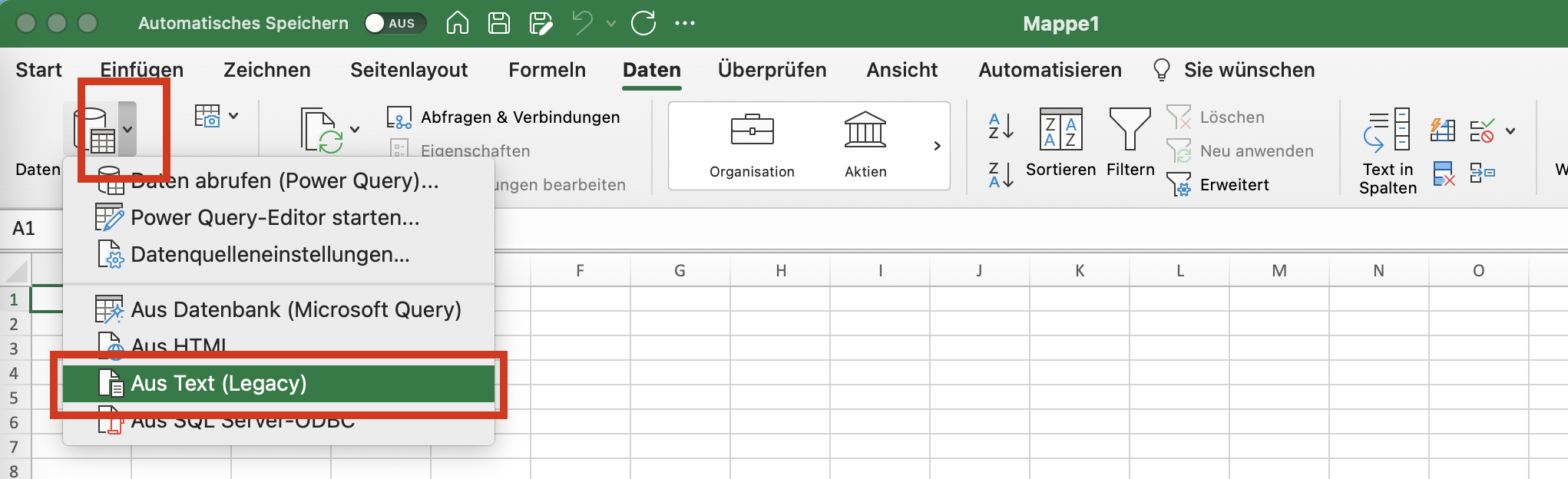Image resolution: width=1568 pixels, height=479 pixels.
Task: Open the Überprüfen tab
Action: 772,70
